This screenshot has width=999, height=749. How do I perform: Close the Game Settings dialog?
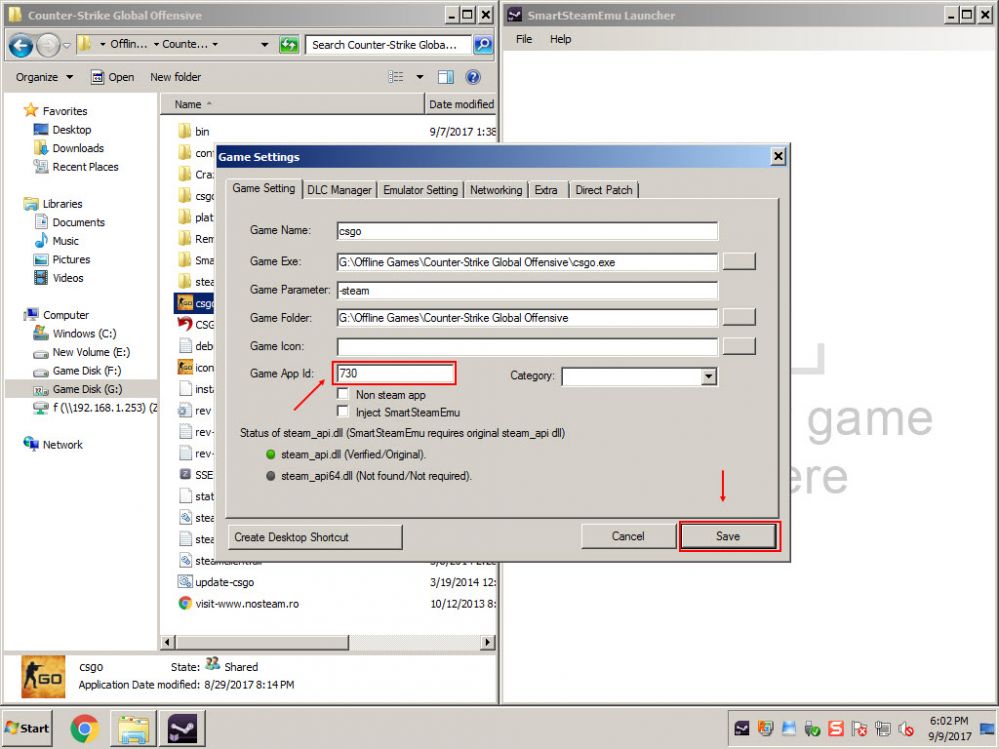[x=778, y=156]
